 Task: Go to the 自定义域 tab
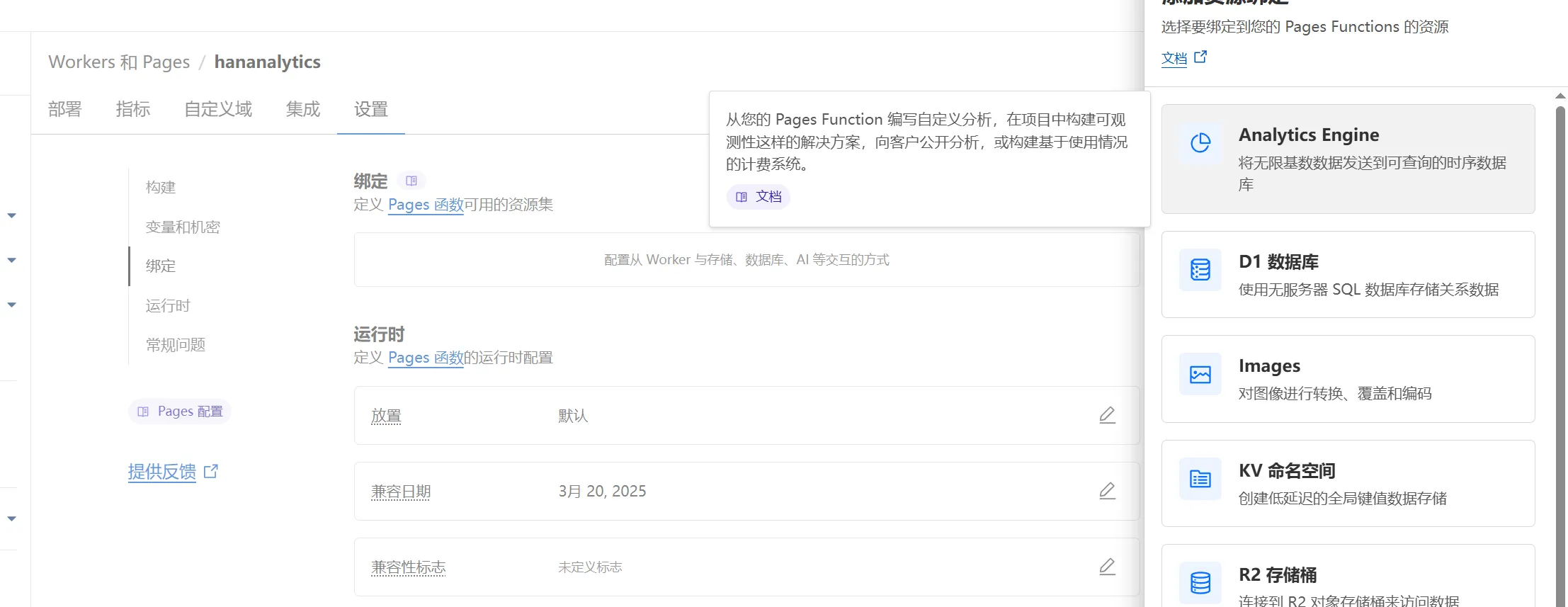(218, 109)
